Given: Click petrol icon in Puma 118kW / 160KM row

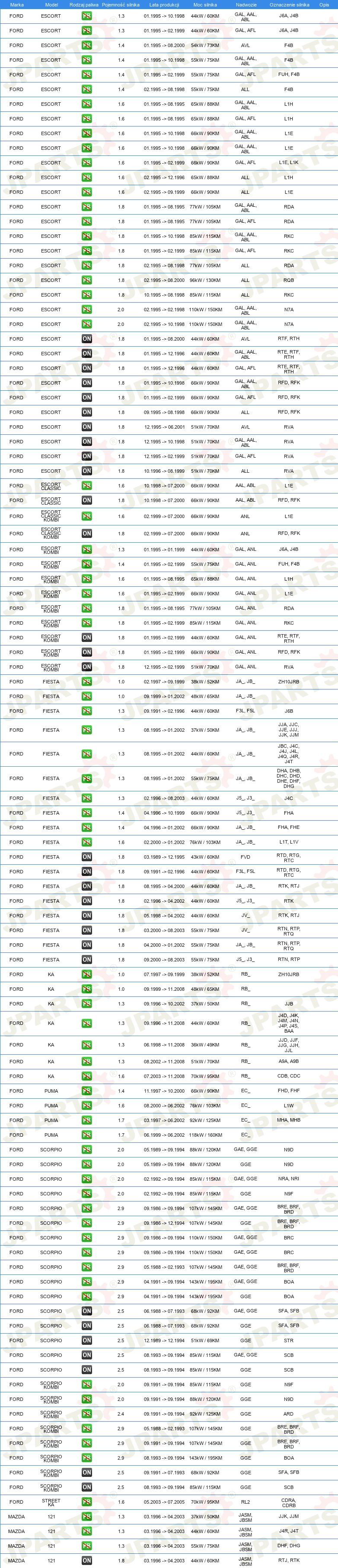Looking at the screenshot, I should (86, 1135).
